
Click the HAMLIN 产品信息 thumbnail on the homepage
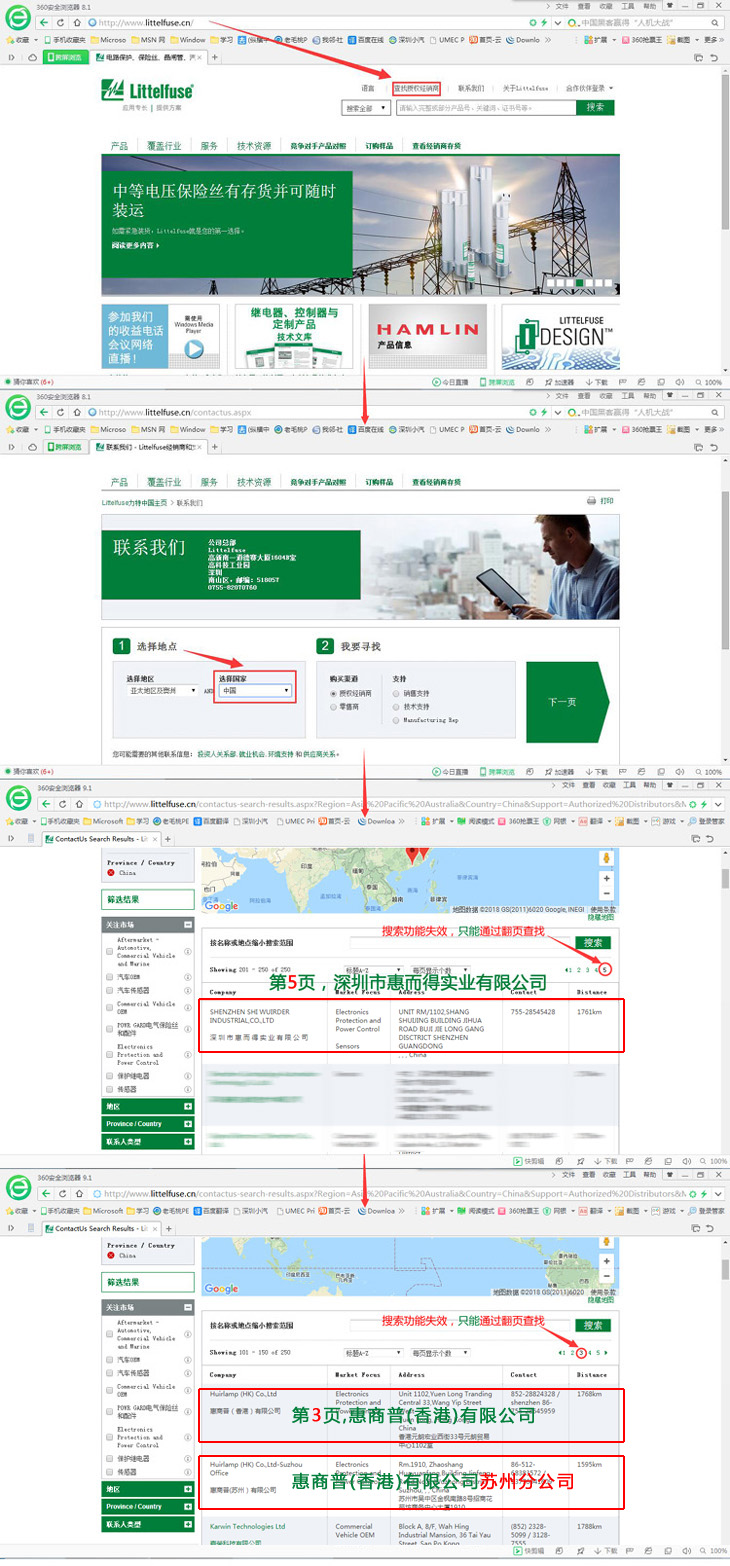coord(428,338)
